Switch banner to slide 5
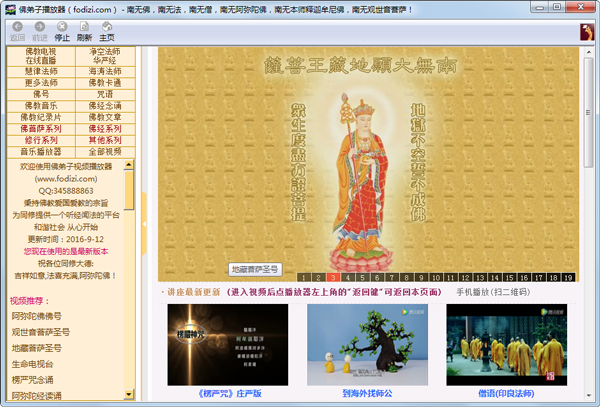 [x=362, y=277]
